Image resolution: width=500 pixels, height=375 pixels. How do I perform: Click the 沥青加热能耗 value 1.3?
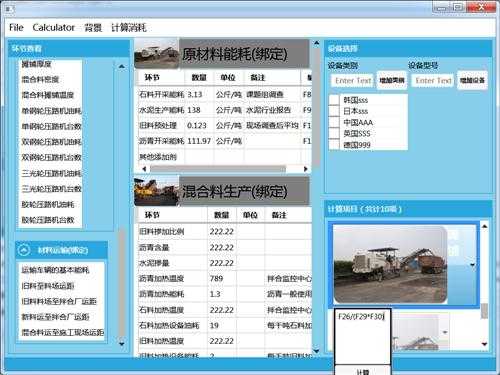coord(215,294)
